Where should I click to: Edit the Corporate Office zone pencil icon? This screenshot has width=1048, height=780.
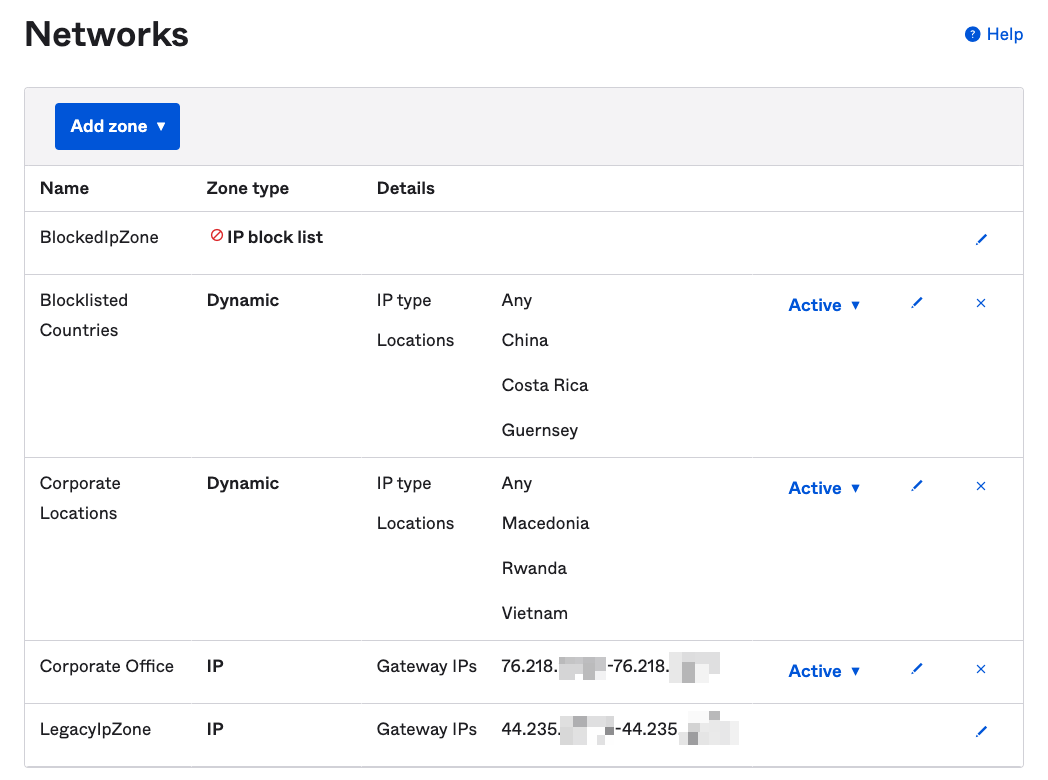click(916, 668)
